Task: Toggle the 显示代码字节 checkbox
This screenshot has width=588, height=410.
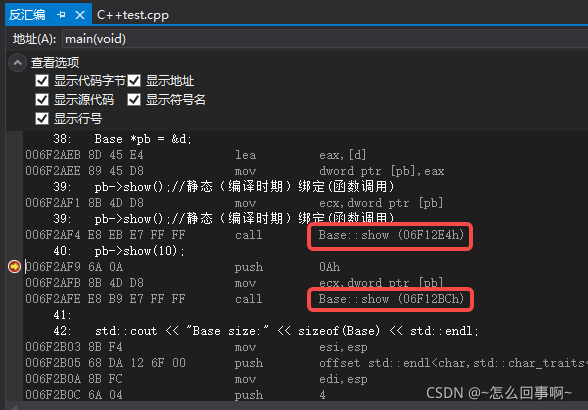Action: click(x=42, y=81)
